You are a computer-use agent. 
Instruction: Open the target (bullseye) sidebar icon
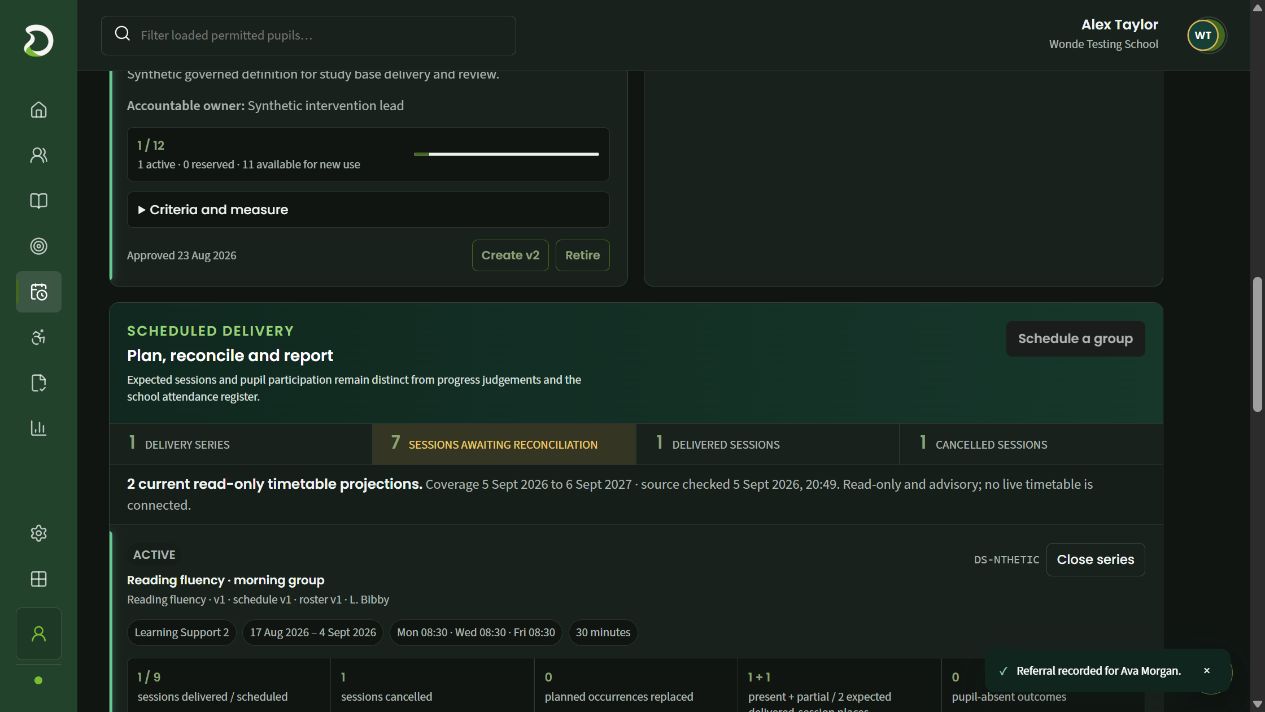(38, 246)
